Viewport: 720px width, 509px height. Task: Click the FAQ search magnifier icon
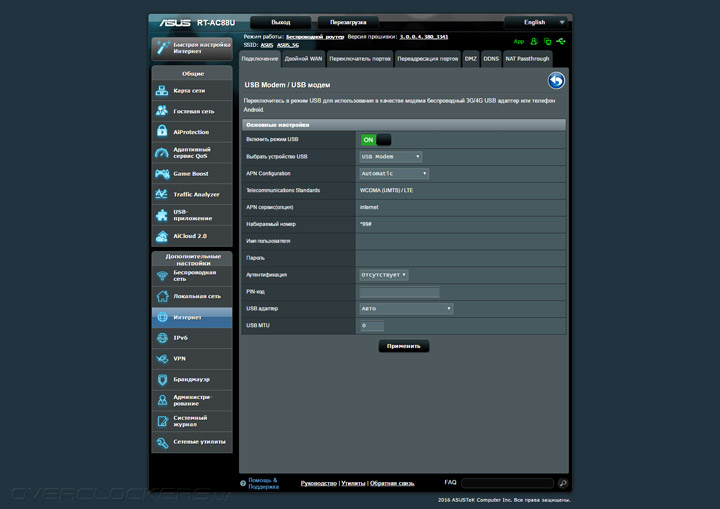pyautogui.click(x=563, y=483)
